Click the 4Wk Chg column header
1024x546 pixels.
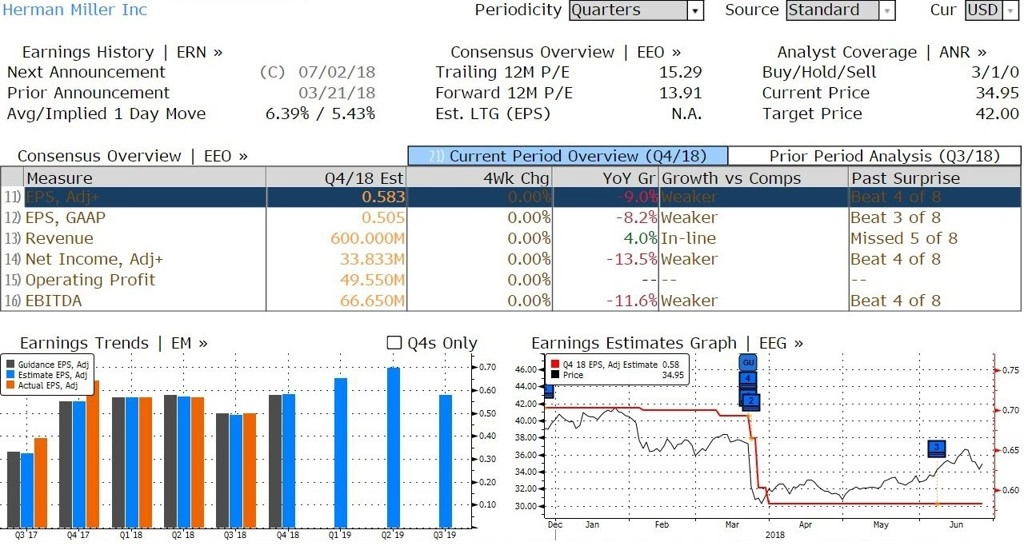479,178
